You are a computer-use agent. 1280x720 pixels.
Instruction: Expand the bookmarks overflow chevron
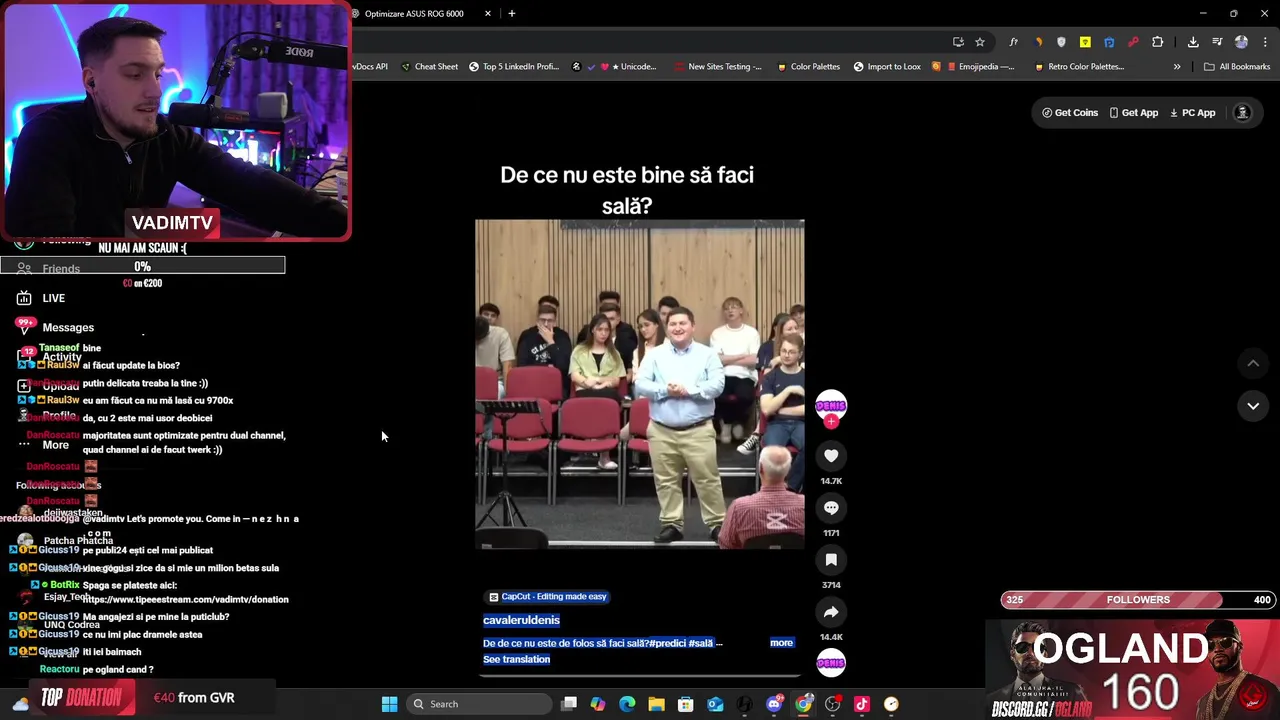pyautogui.click(x=1177, y=67)
